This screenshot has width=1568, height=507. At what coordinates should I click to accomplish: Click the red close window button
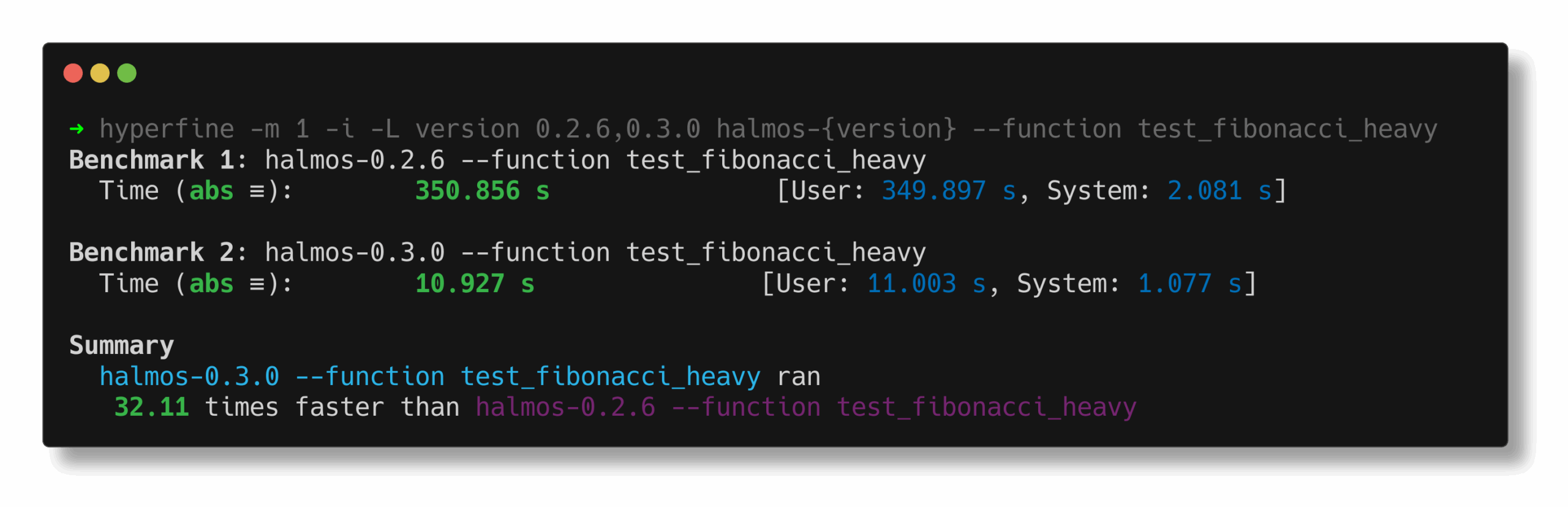coord(73,73)
